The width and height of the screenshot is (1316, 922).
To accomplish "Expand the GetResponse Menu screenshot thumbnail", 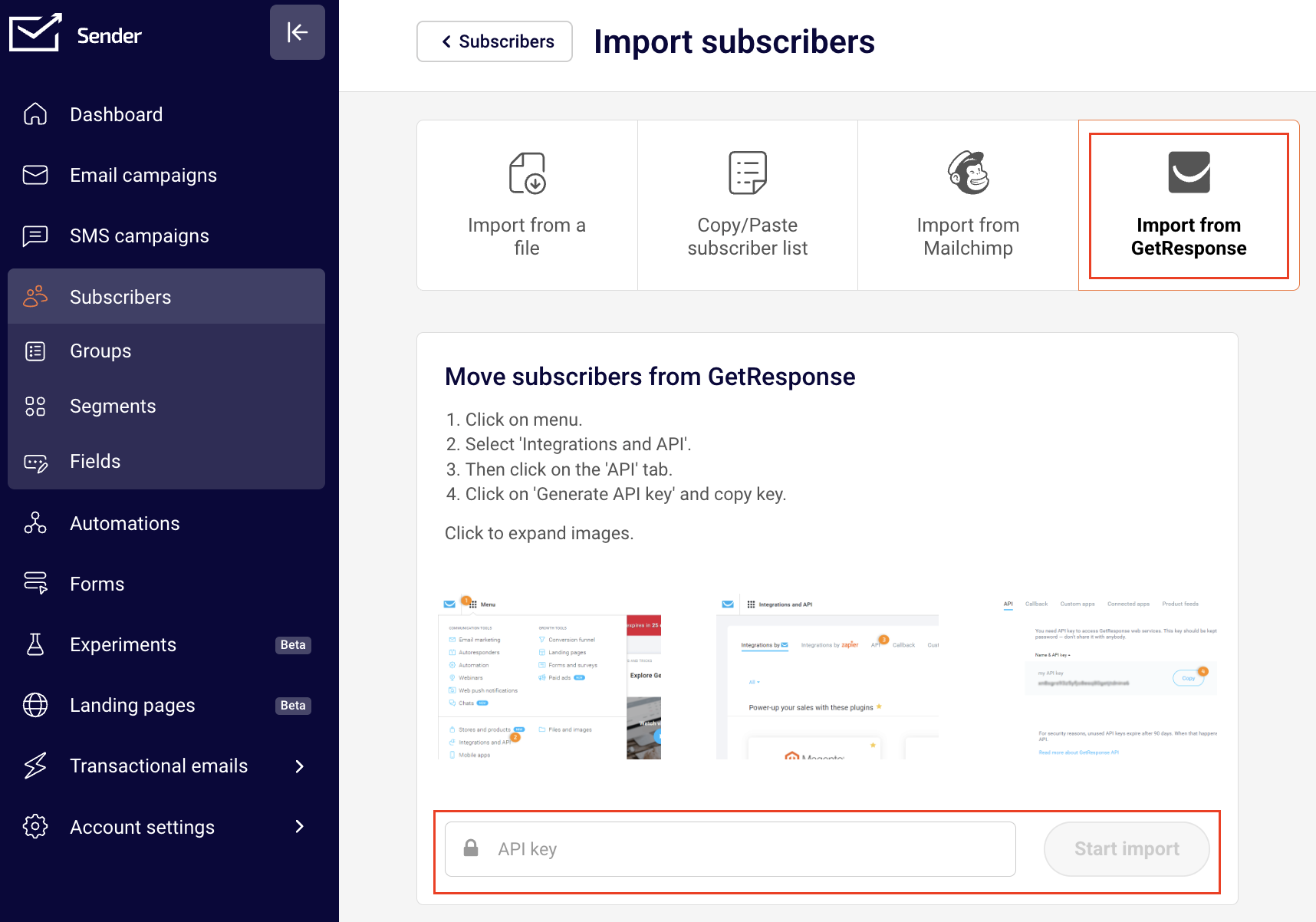I will click(549, 677).
